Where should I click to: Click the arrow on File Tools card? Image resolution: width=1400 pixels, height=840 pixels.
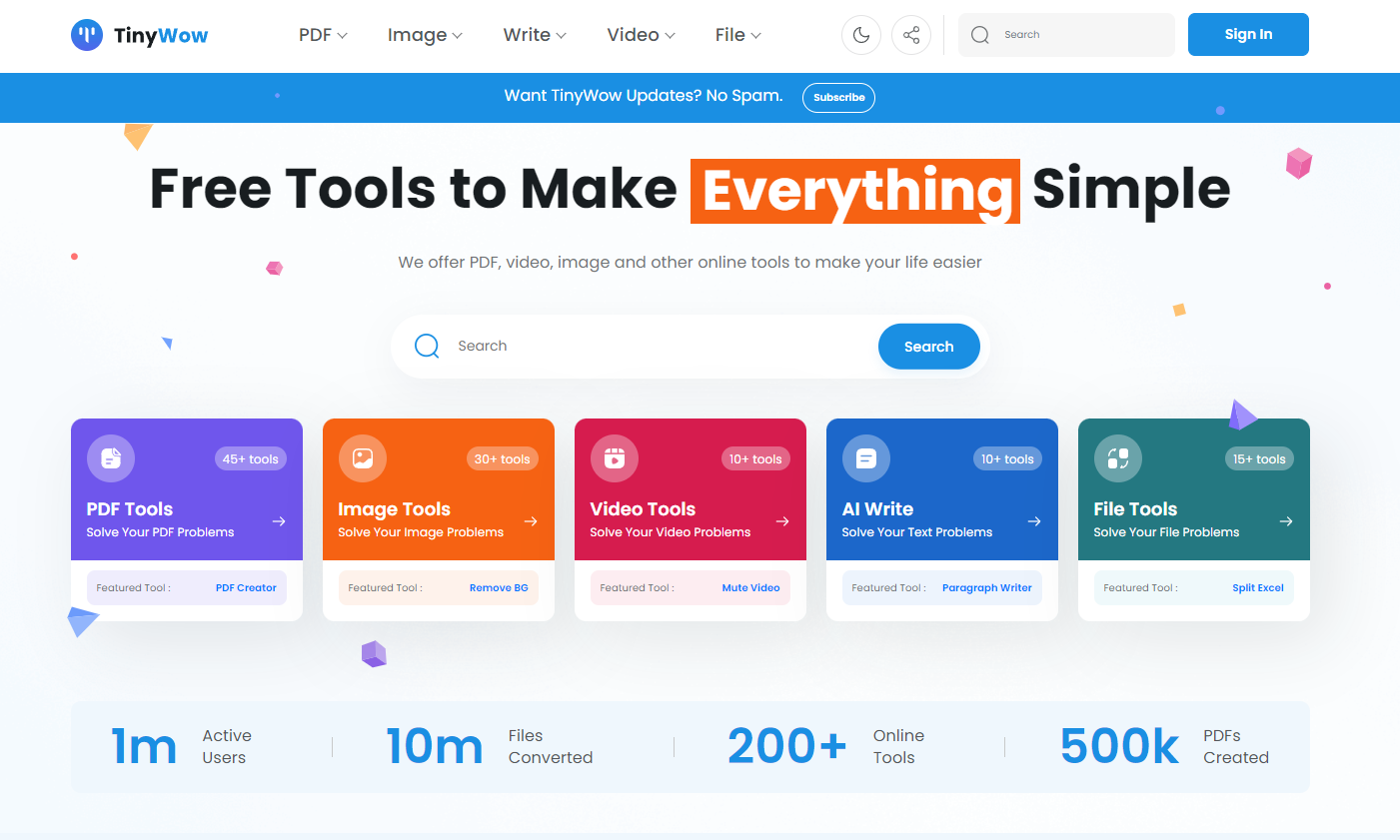click(x=1286, y=521)
